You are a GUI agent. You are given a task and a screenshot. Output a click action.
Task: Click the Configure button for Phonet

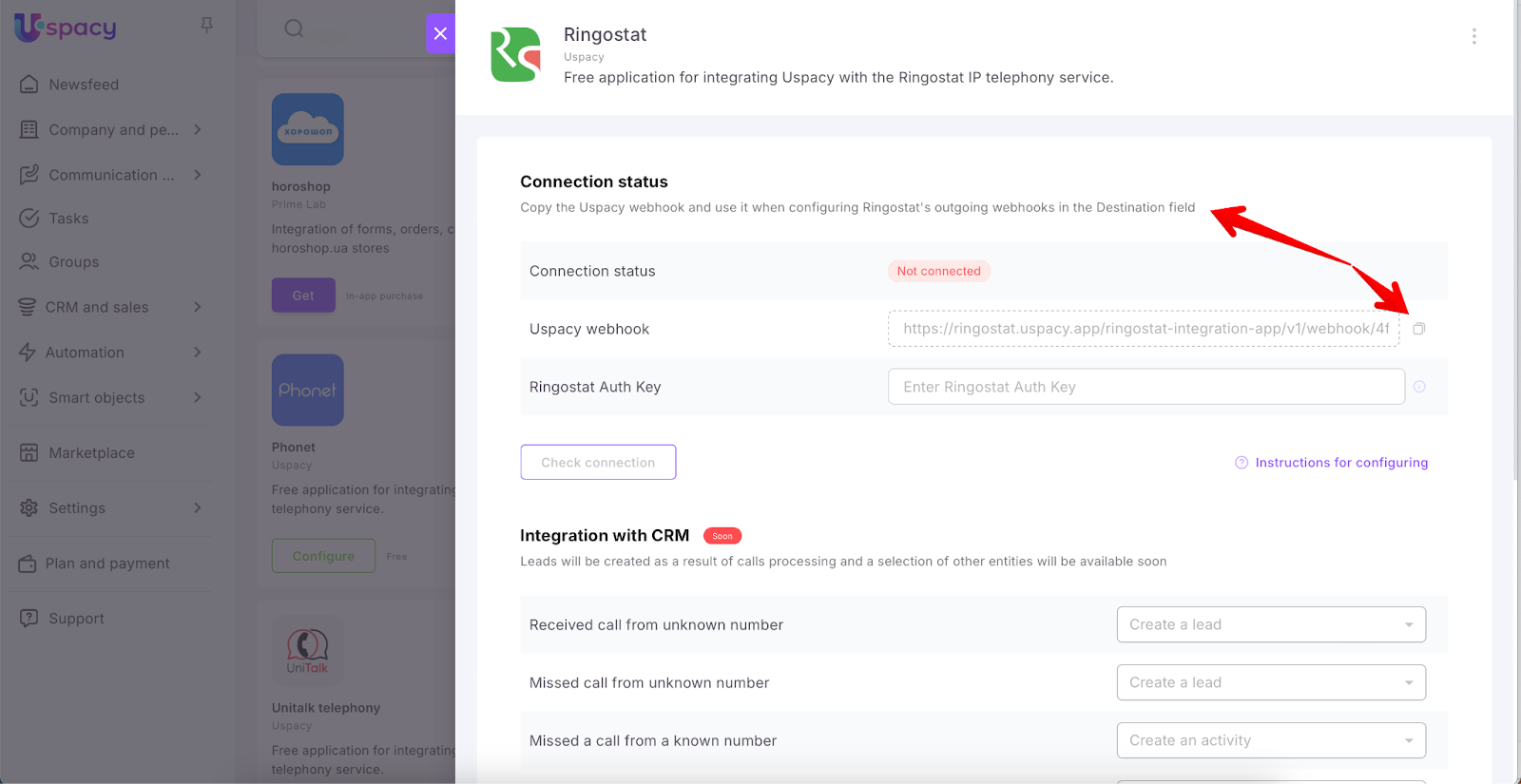tap(323, 556)
